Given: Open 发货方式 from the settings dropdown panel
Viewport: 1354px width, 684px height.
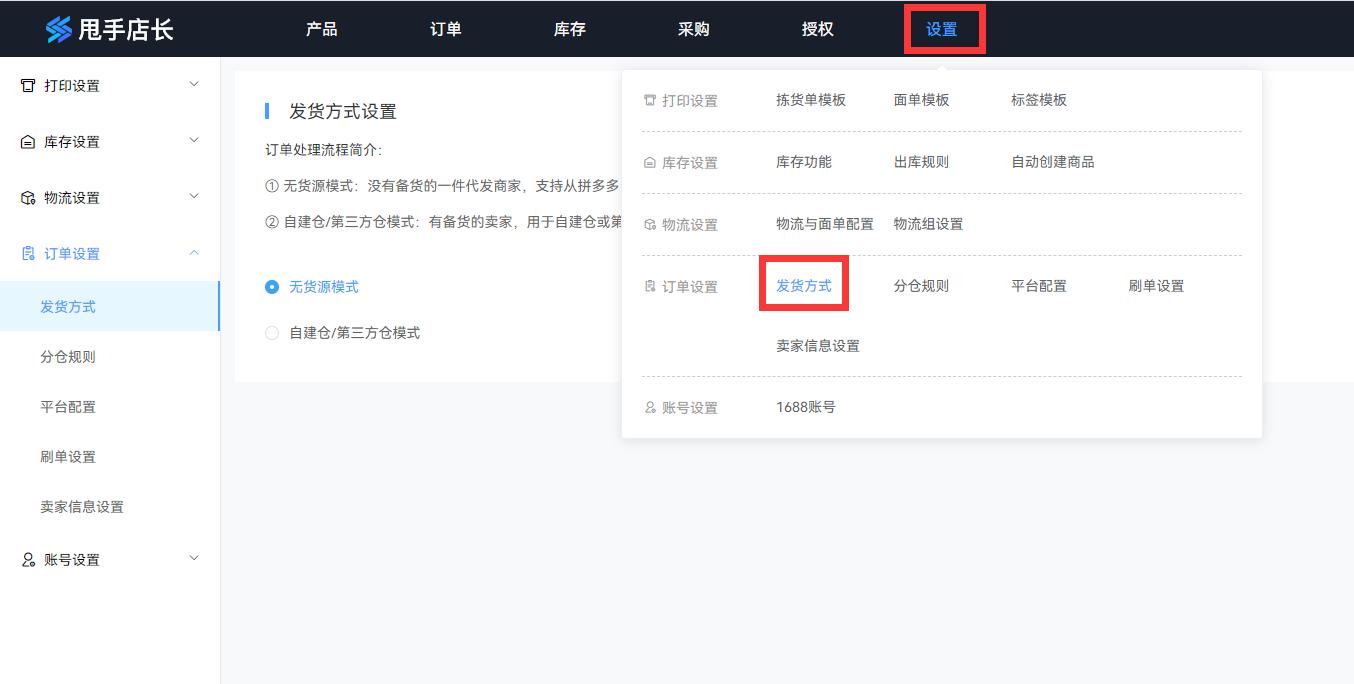Looking at the screenshot, I should coord(803,285).
